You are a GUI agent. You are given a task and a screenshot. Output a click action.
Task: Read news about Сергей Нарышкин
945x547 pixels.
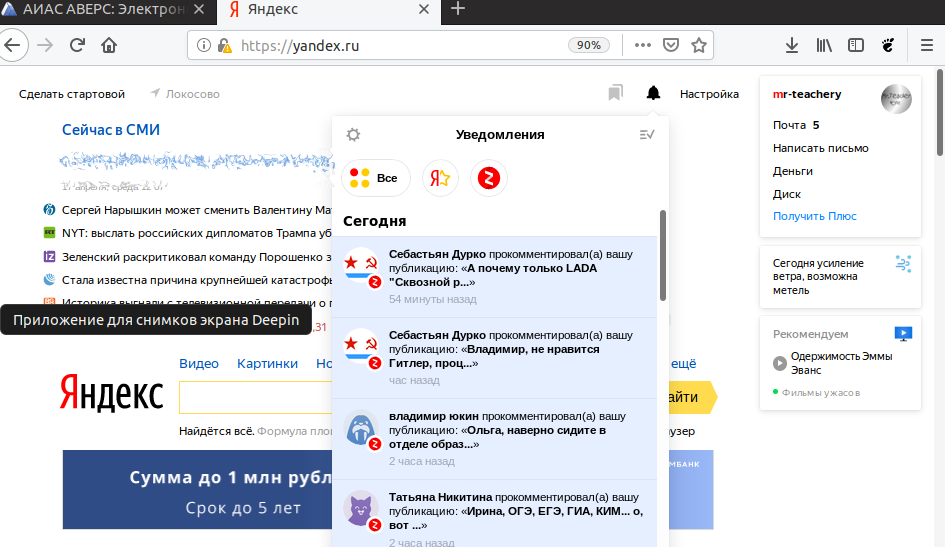(196, 210)
